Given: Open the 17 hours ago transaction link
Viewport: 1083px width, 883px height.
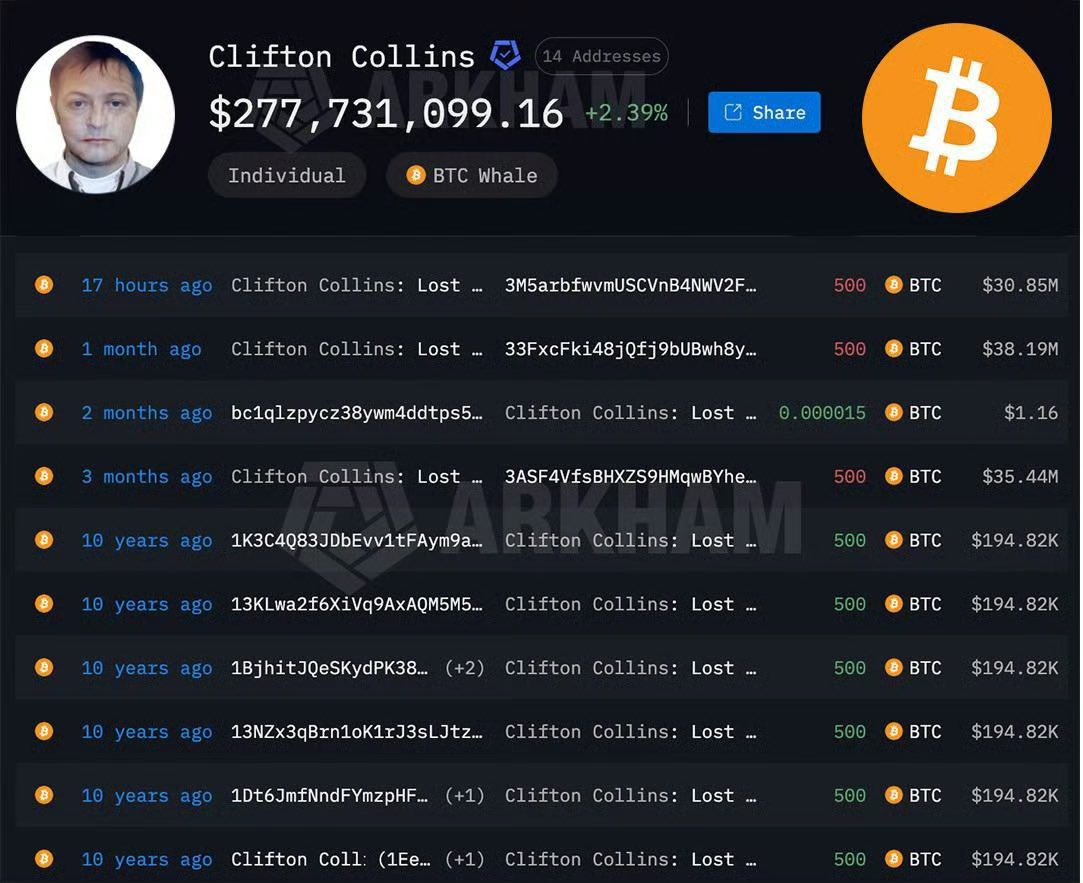Looking at the screenshot, I should tap(146, 285).
